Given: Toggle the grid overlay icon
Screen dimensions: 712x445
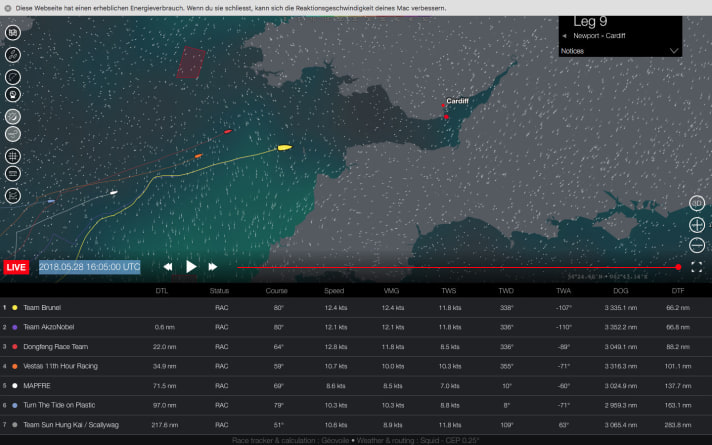Looking at the screenshot, I should (x=13, y=156).
